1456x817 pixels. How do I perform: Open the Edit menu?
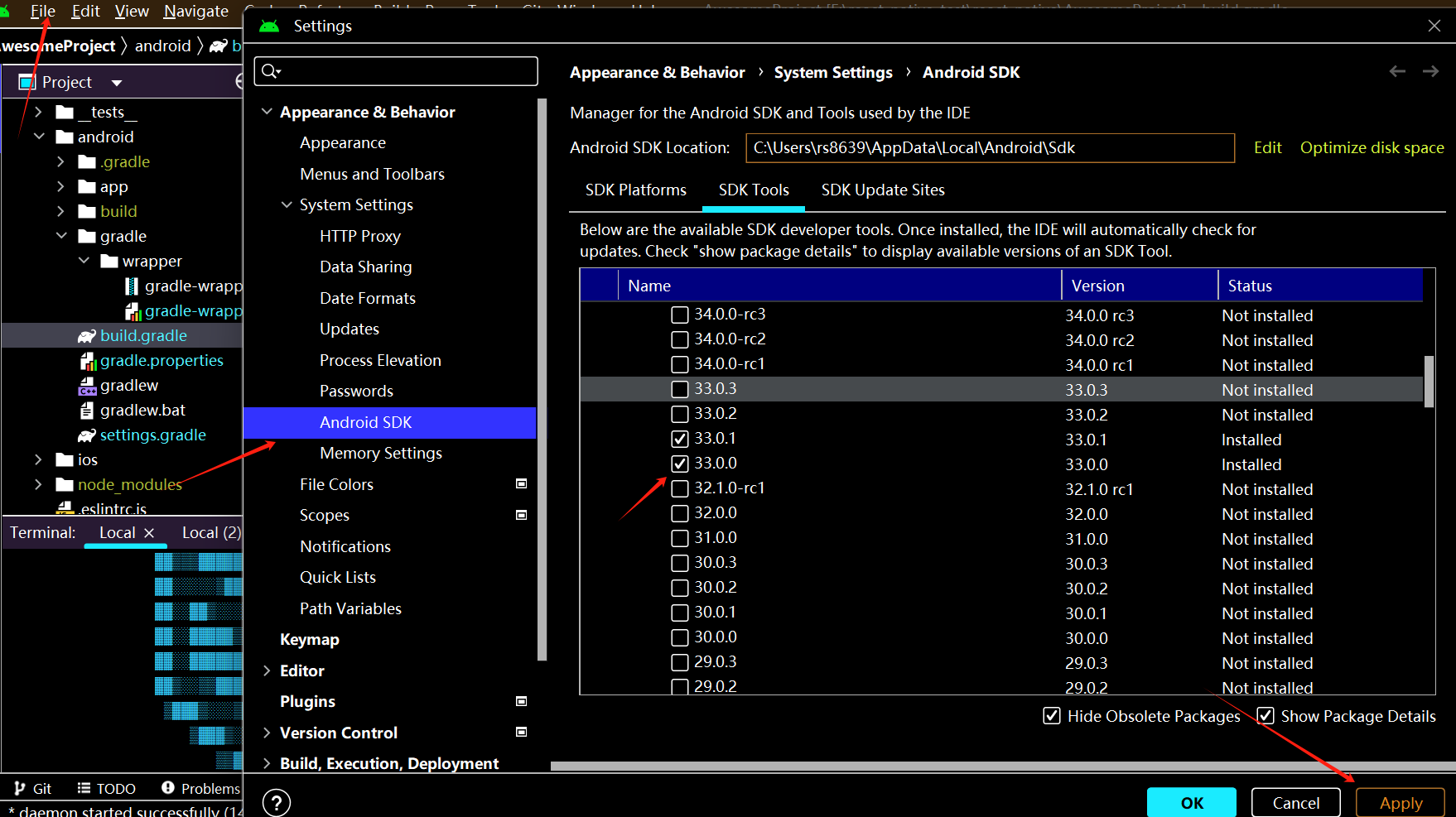pos(85,11)
